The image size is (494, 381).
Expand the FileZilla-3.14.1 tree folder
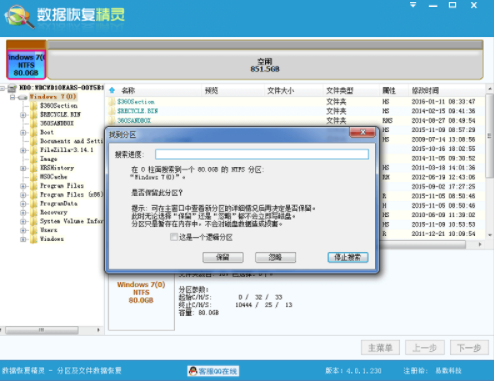[x=23, y=150]
